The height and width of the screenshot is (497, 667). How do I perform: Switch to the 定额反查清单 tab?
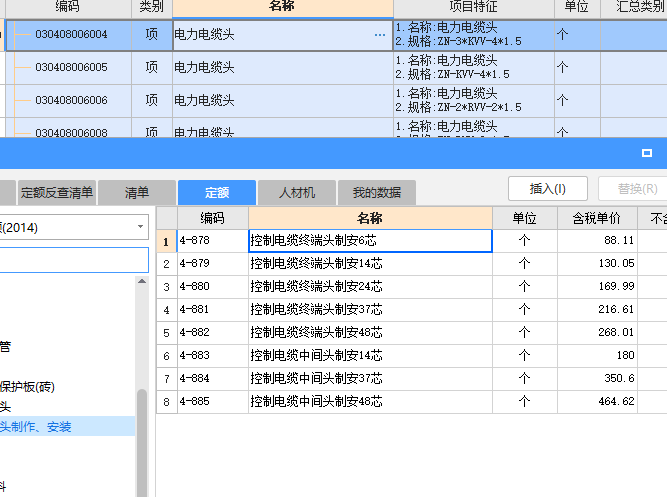(57, 193)
